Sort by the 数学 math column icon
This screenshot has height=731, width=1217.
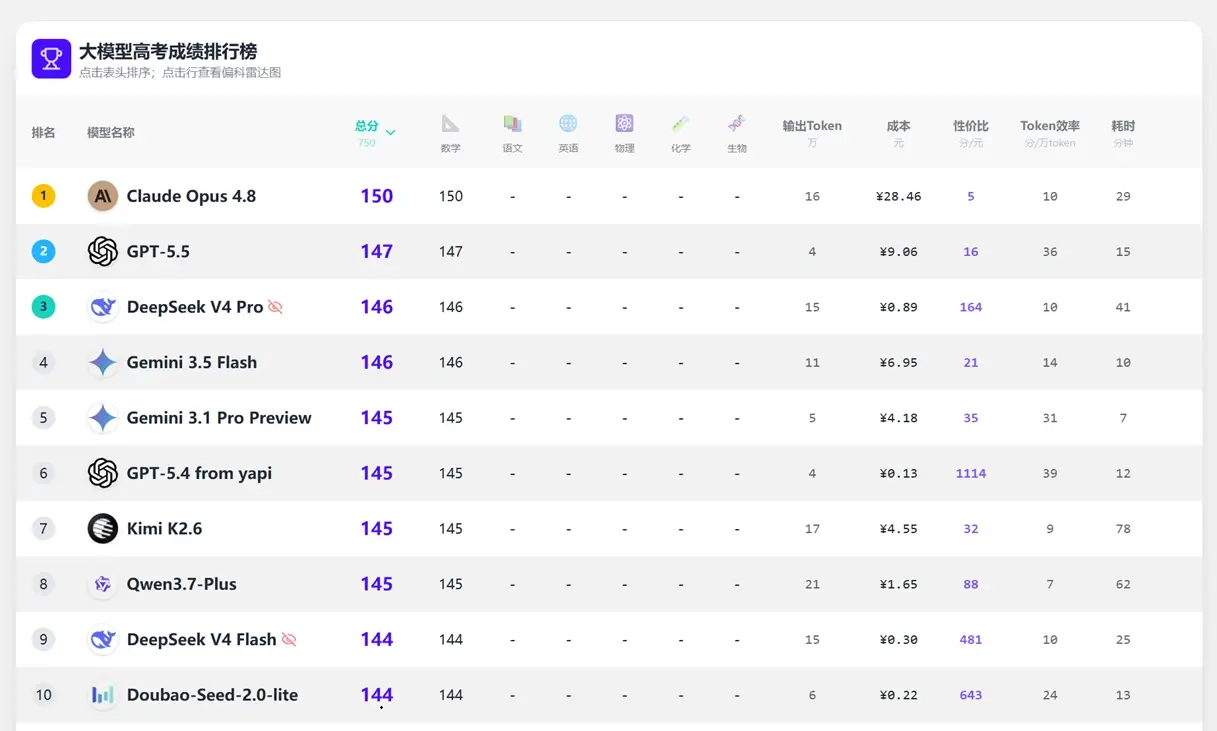[451, 124]
